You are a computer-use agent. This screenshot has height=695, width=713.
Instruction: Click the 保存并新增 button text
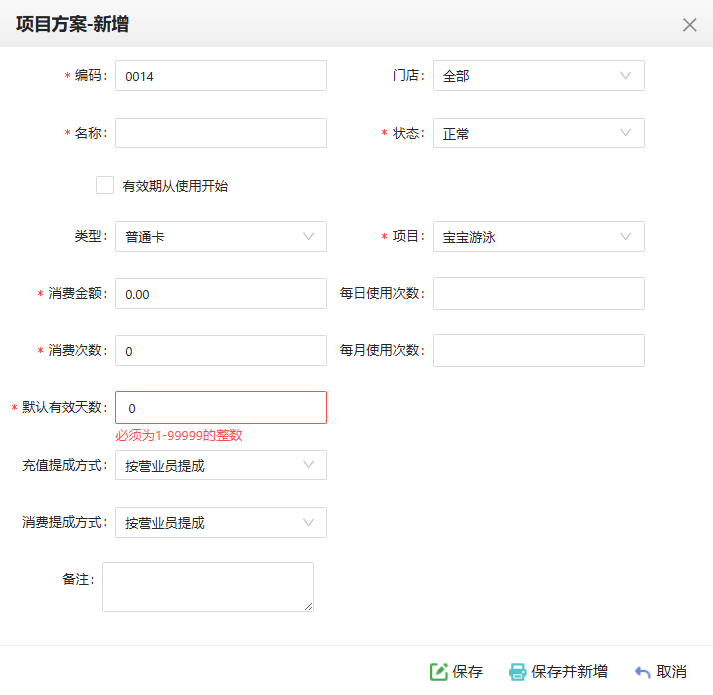pyautogui.click(x=570, y=672)
